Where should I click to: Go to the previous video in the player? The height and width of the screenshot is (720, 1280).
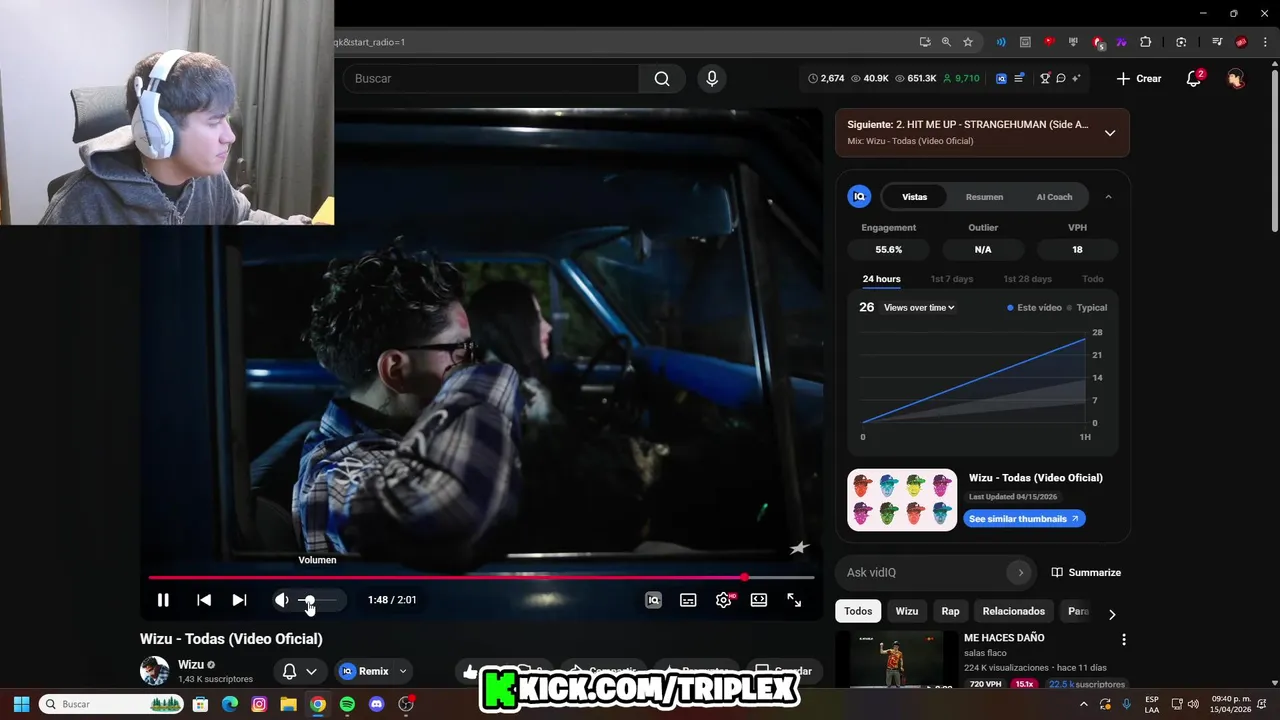[204, 600]
